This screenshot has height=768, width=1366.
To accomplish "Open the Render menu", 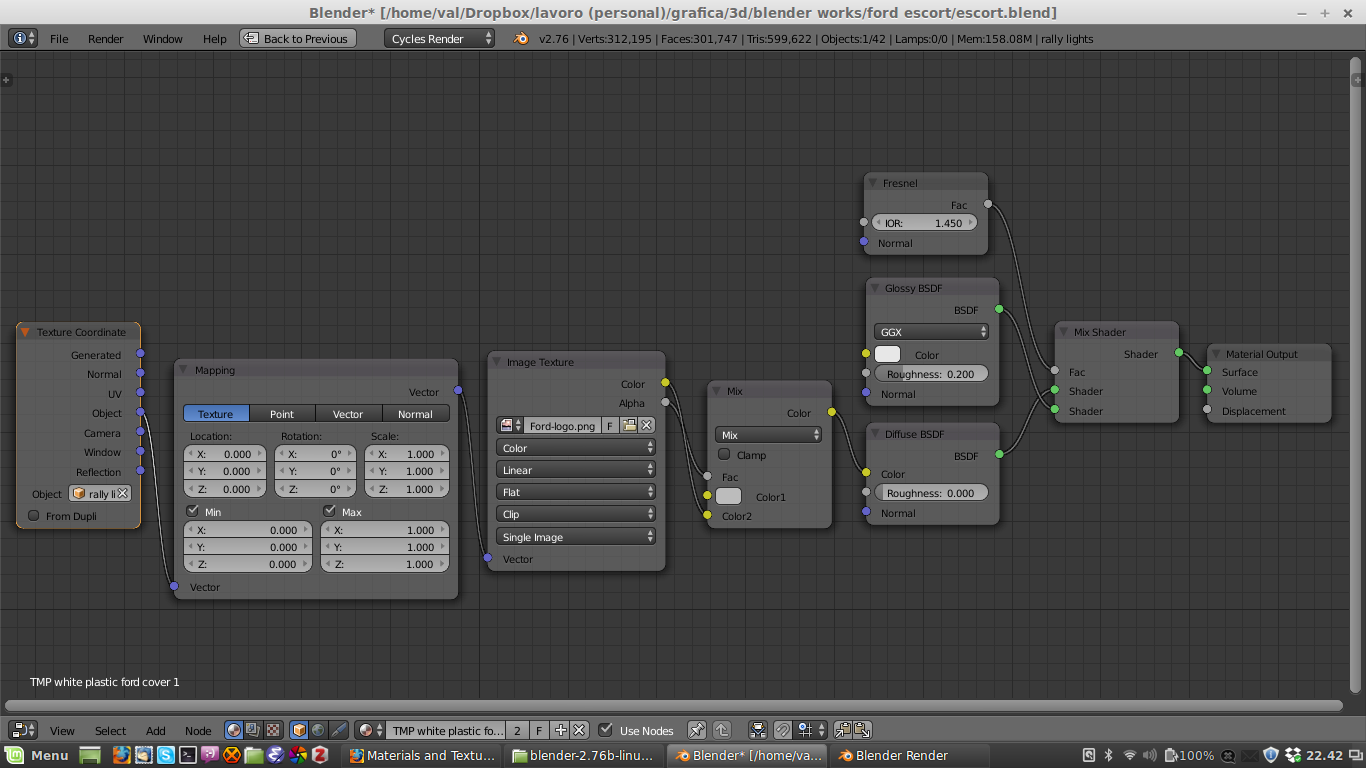I will click(106, 39).
